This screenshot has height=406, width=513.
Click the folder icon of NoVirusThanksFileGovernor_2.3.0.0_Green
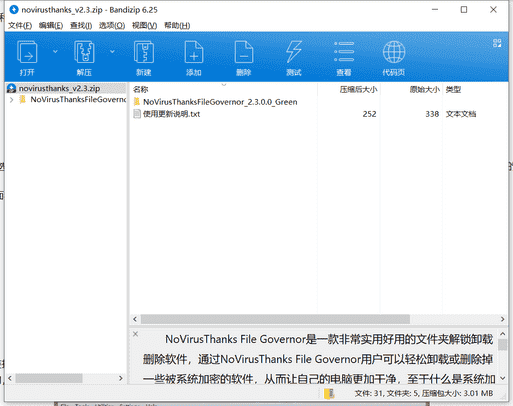137,101
